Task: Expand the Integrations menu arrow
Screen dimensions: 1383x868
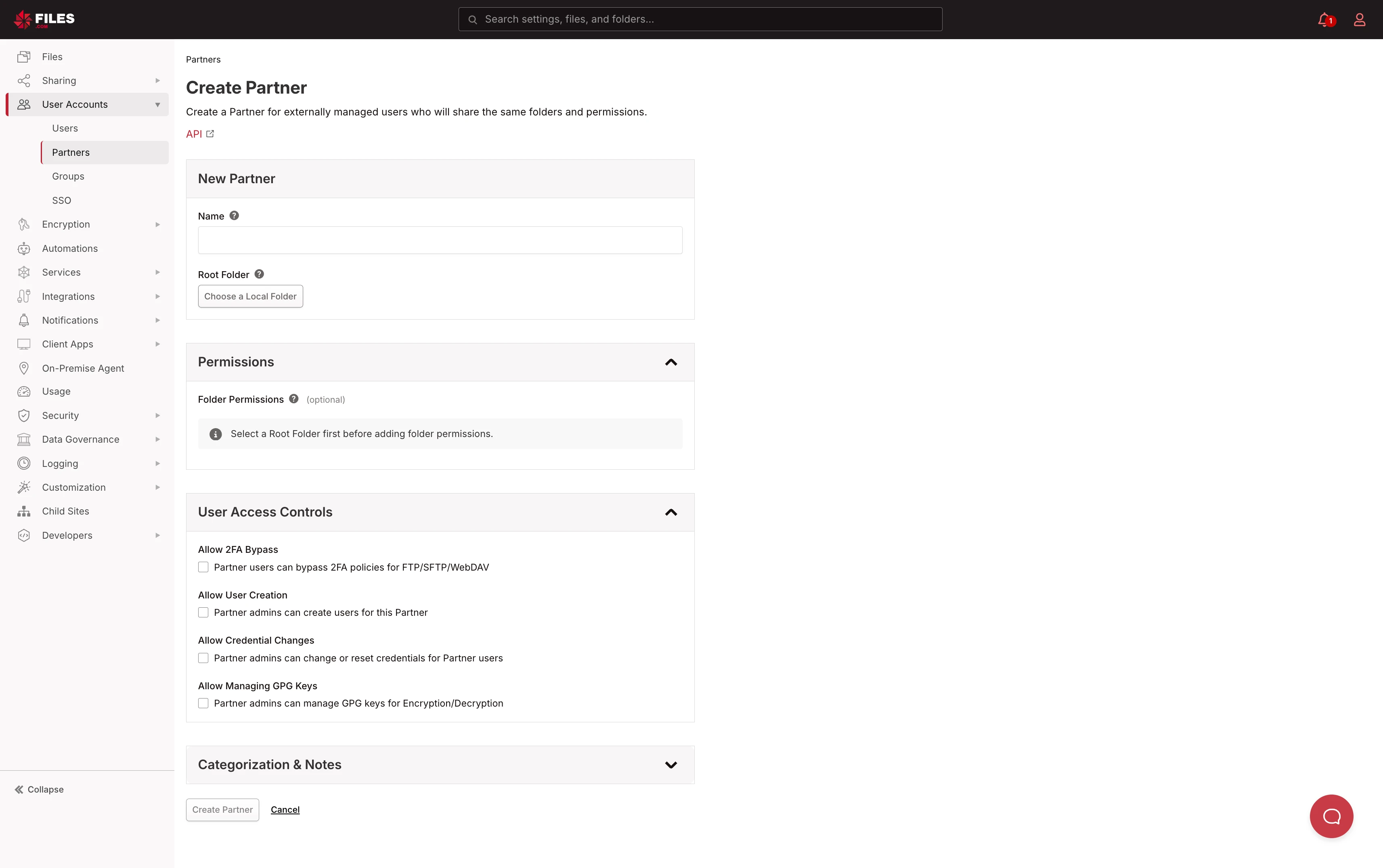Action: click(157, 296)
